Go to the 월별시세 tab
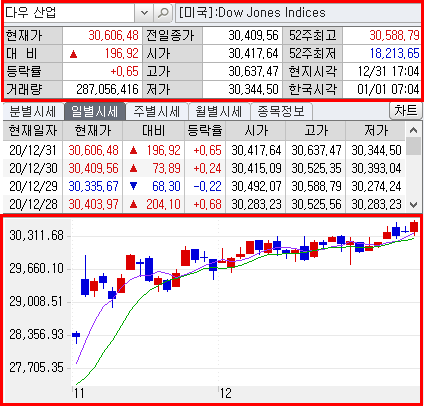Viewport: 424px width, 406px height. pos(219,112)
